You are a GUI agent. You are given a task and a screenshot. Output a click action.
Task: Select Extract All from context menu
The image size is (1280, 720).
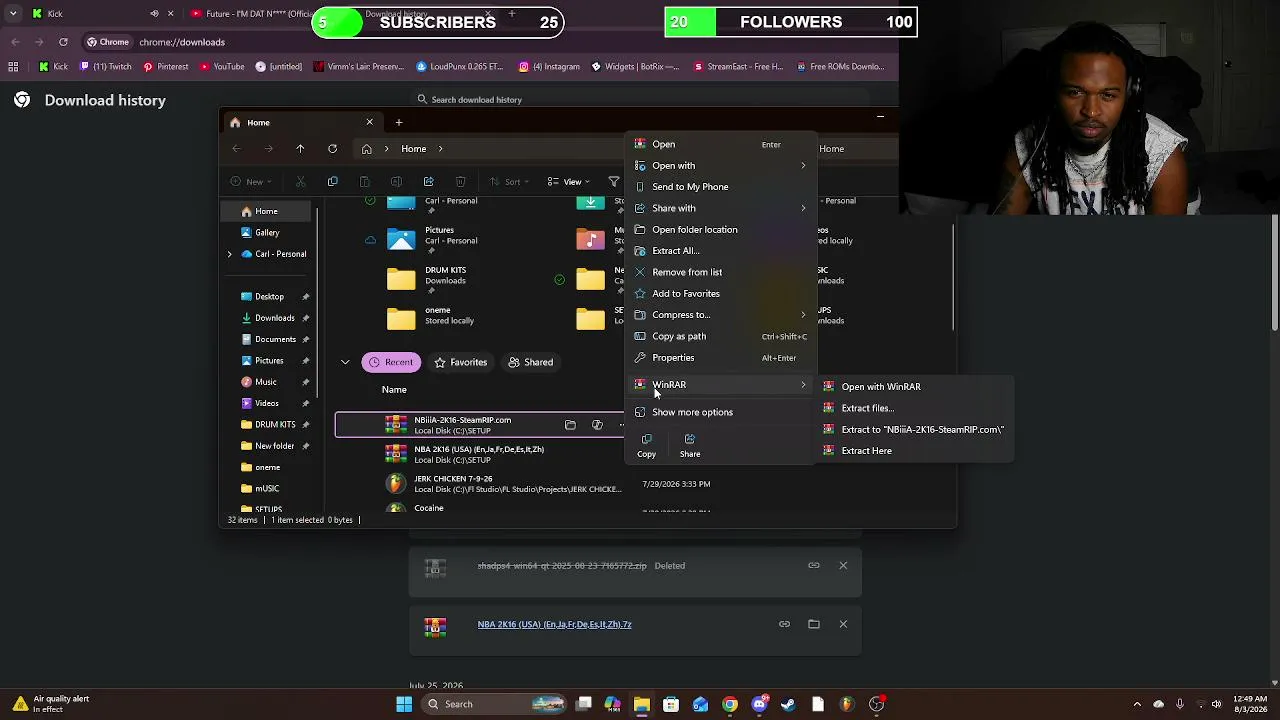tap(720, 251)
